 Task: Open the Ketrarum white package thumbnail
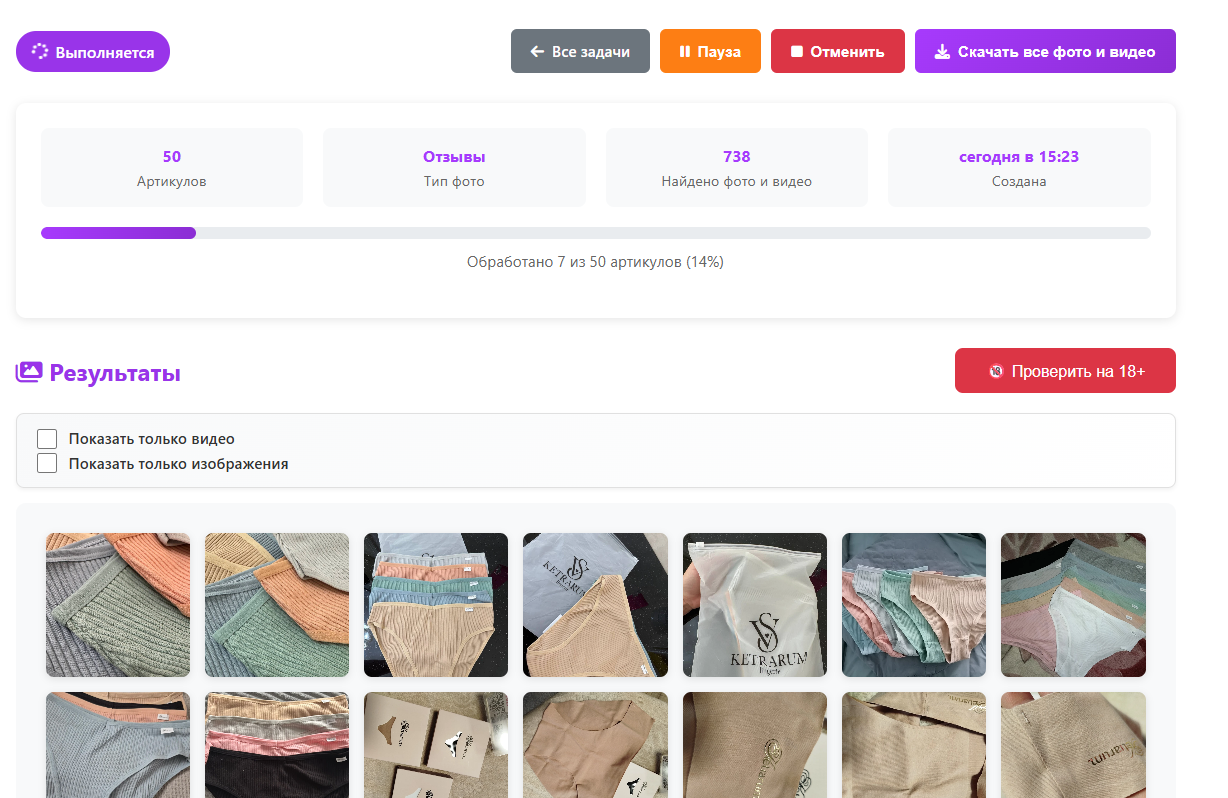[x=754, y=605]
